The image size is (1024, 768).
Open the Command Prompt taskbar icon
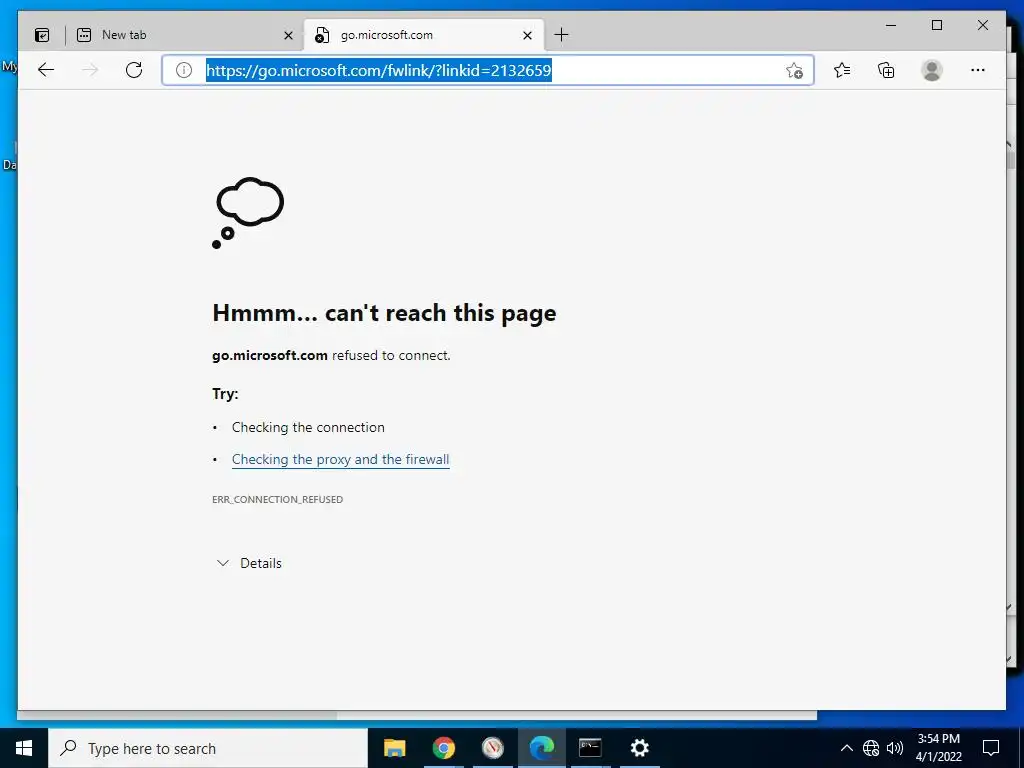coord(590,748)
